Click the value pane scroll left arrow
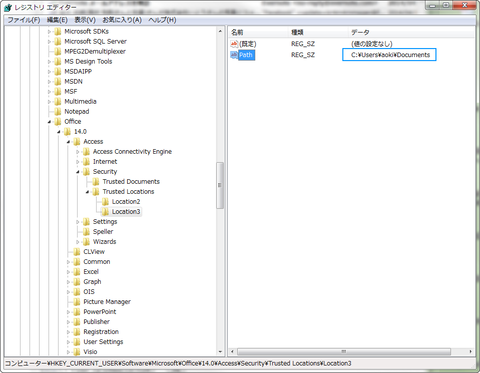480x373 pixels. click(233, 352)
